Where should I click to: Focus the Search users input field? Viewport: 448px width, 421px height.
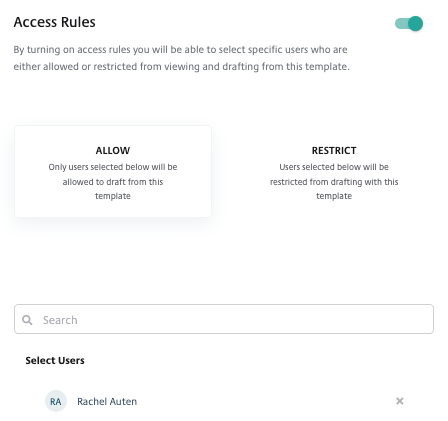(224, 319)
